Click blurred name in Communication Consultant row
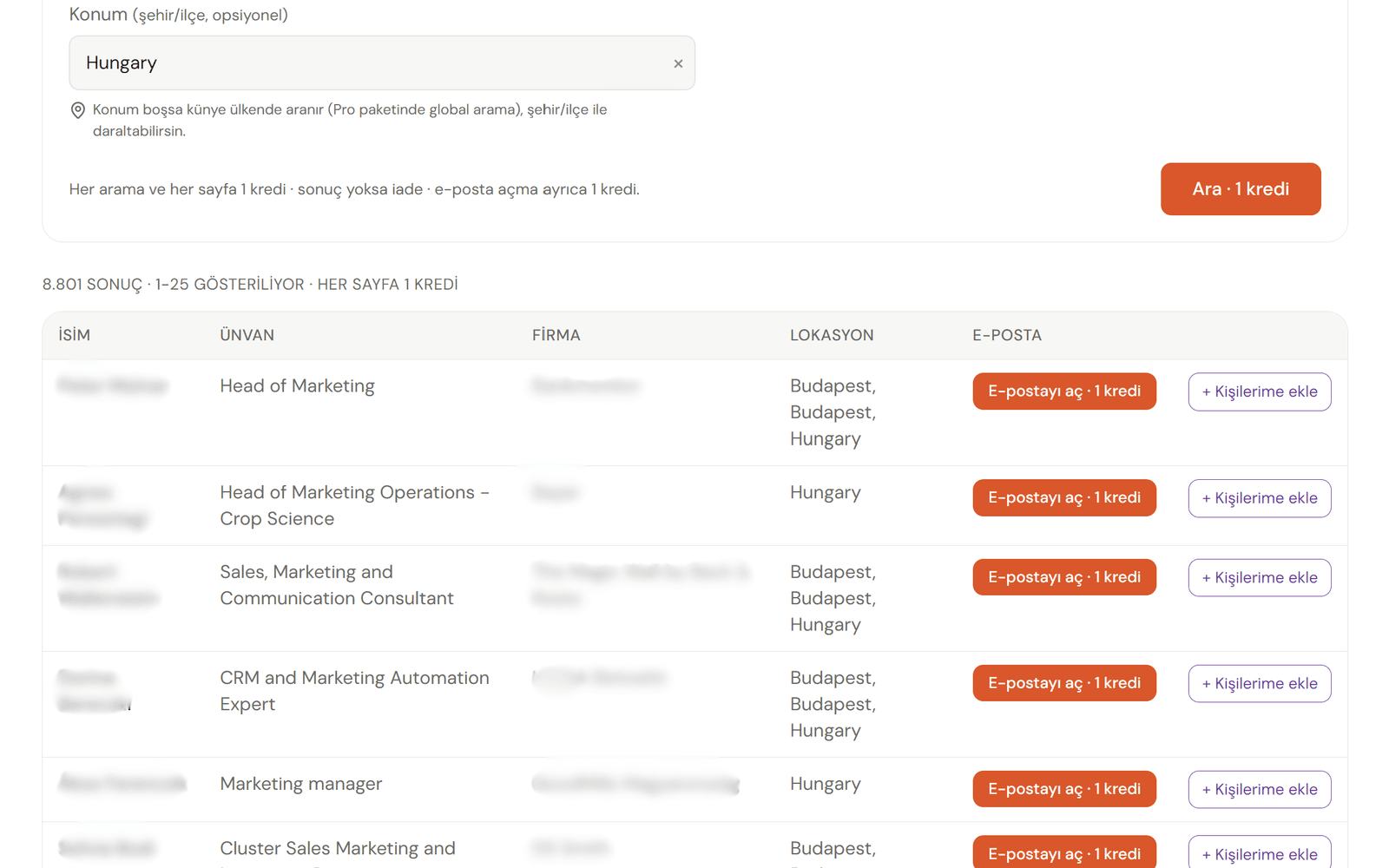 point(109,585)
